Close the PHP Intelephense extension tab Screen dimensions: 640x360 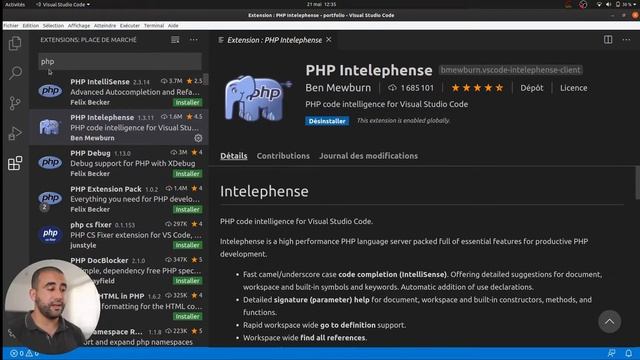click(329, 40)
